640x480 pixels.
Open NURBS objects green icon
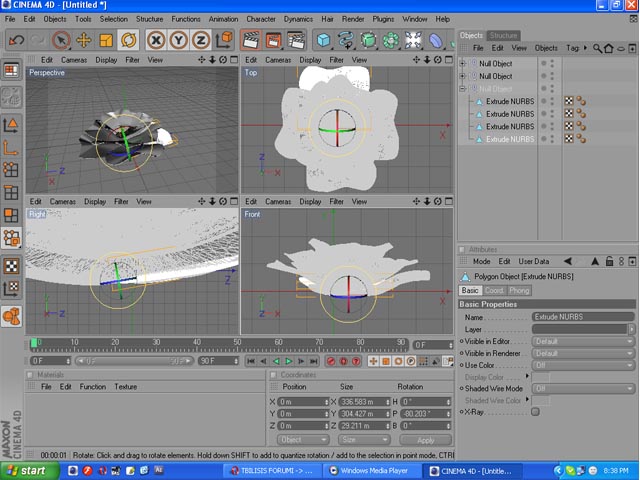pyautogui.click(x=369, y=40)
